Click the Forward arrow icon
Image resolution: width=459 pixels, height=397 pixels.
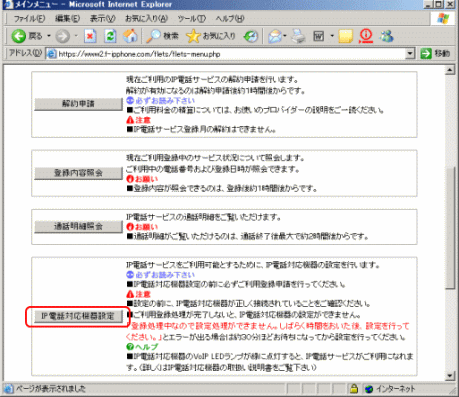(62, 36)
